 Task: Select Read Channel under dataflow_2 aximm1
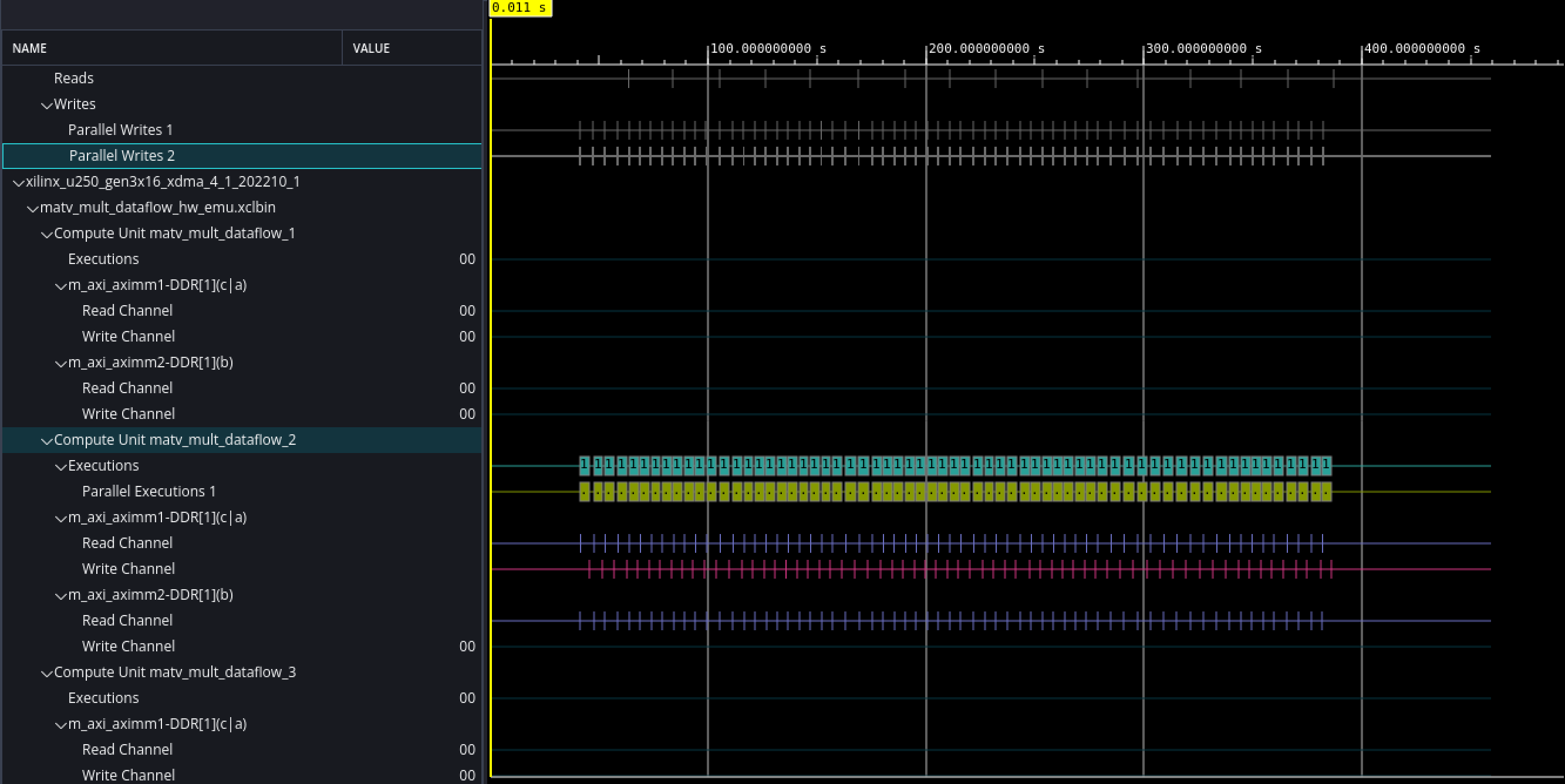pos(242,543)
